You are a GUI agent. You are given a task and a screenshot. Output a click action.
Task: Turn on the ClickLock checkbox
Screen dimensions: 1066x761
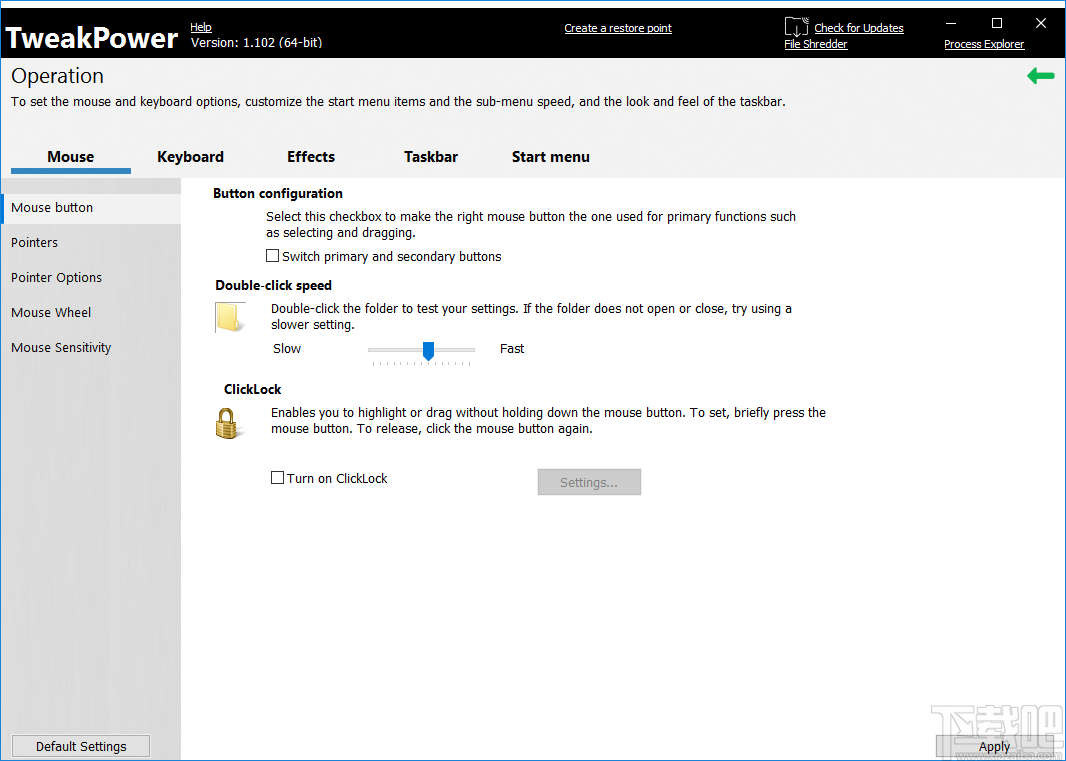click(x=277, y=477)
